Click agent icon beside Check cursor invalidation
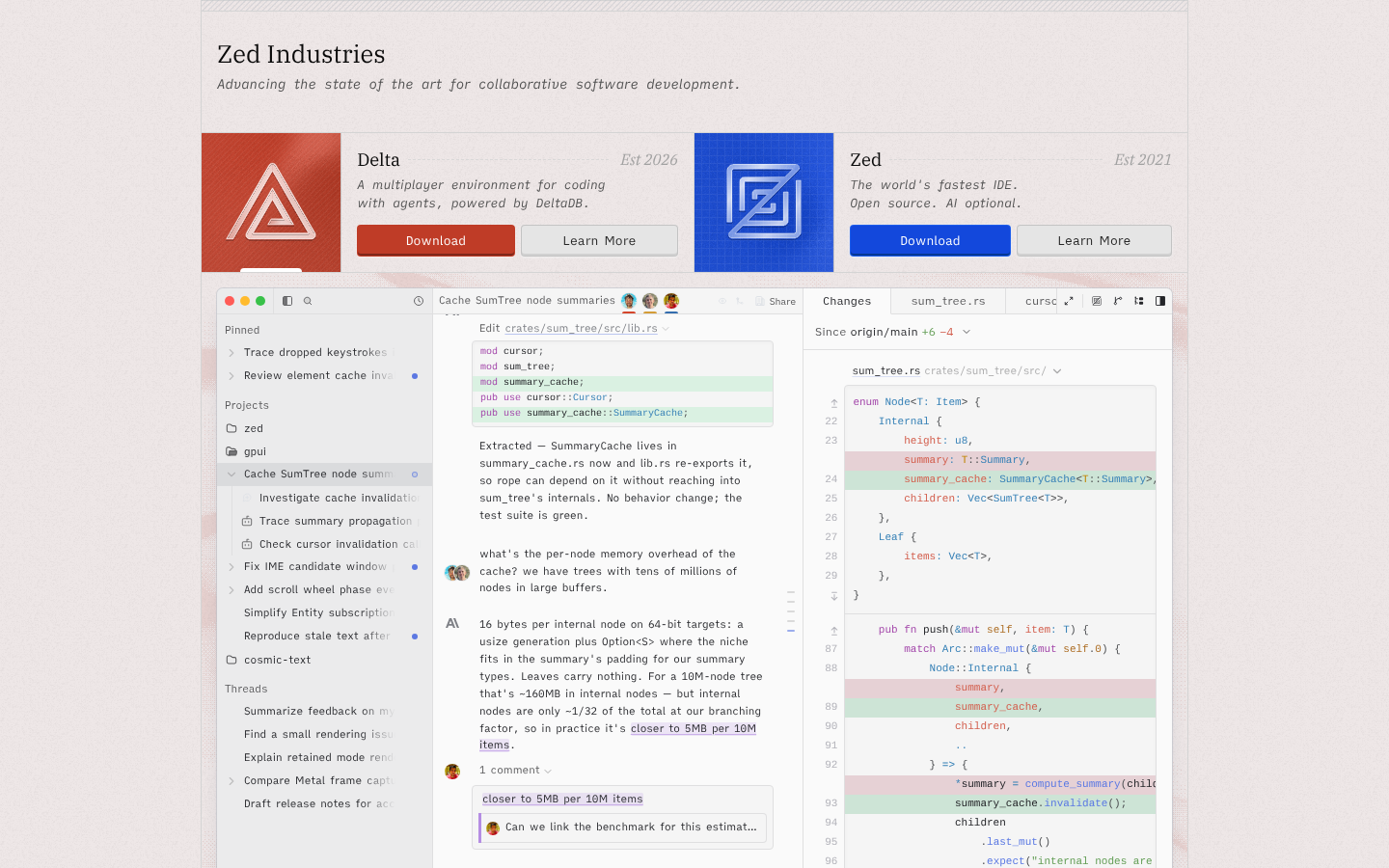The width and height of the screenshot is (1389, 868). [247, 544]
